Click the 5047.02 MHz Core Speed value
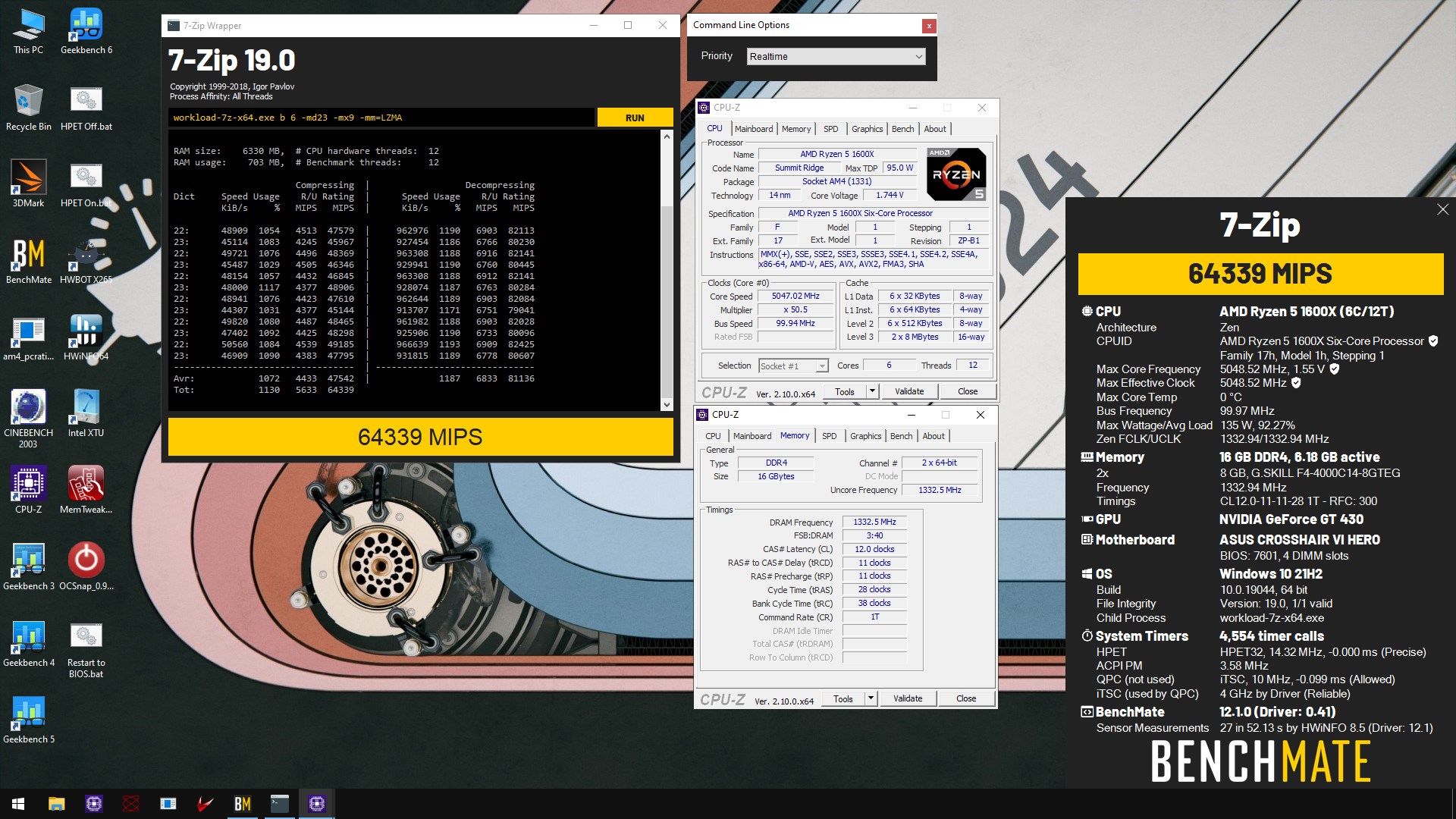This screenshot has width=1456, height=819. tap(795, 296)
